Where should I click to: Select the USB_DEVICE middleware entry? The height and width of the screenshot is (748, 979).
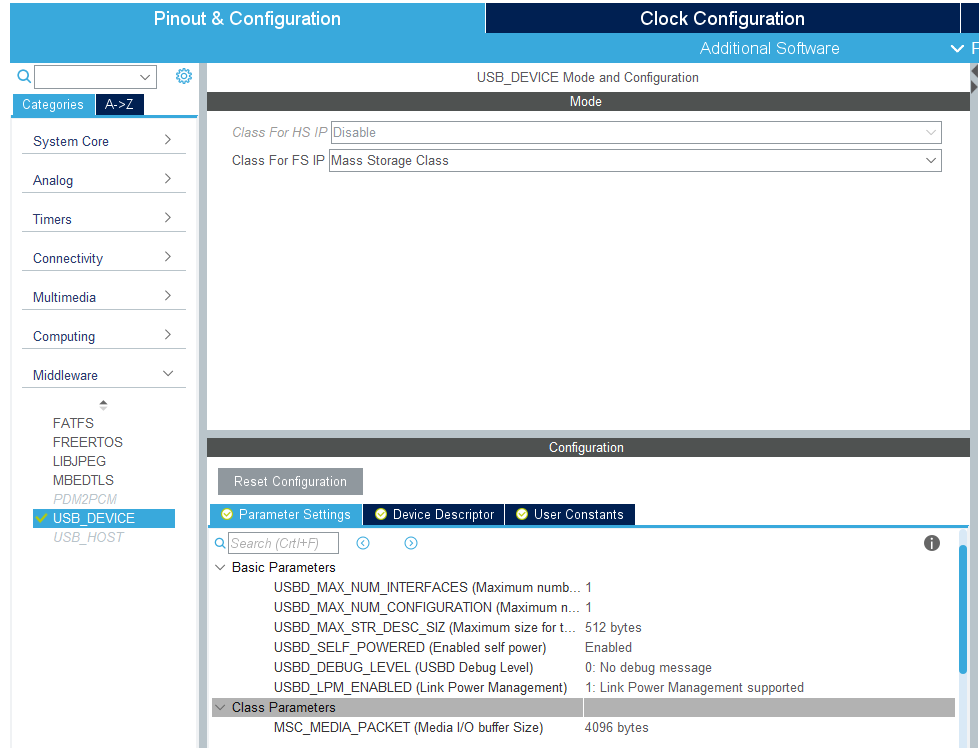click(104, 518)
